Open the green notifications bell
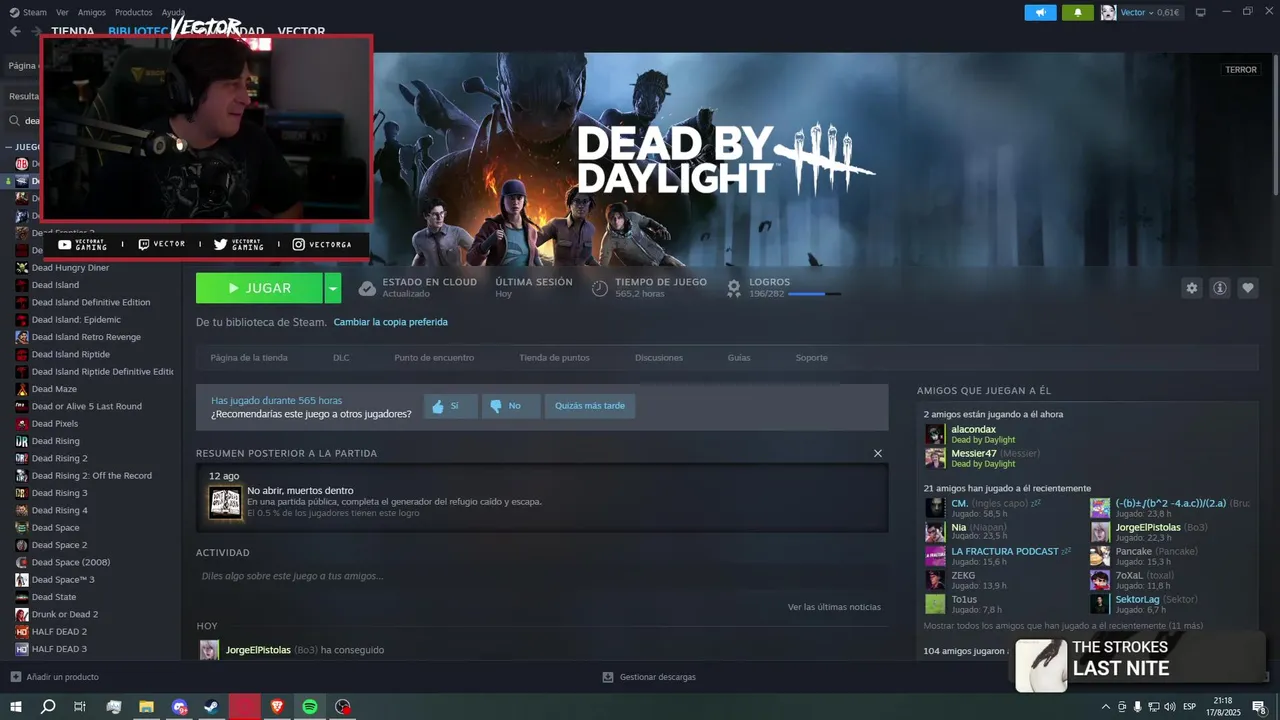 pyautogui.click(x=1078, y=12)
